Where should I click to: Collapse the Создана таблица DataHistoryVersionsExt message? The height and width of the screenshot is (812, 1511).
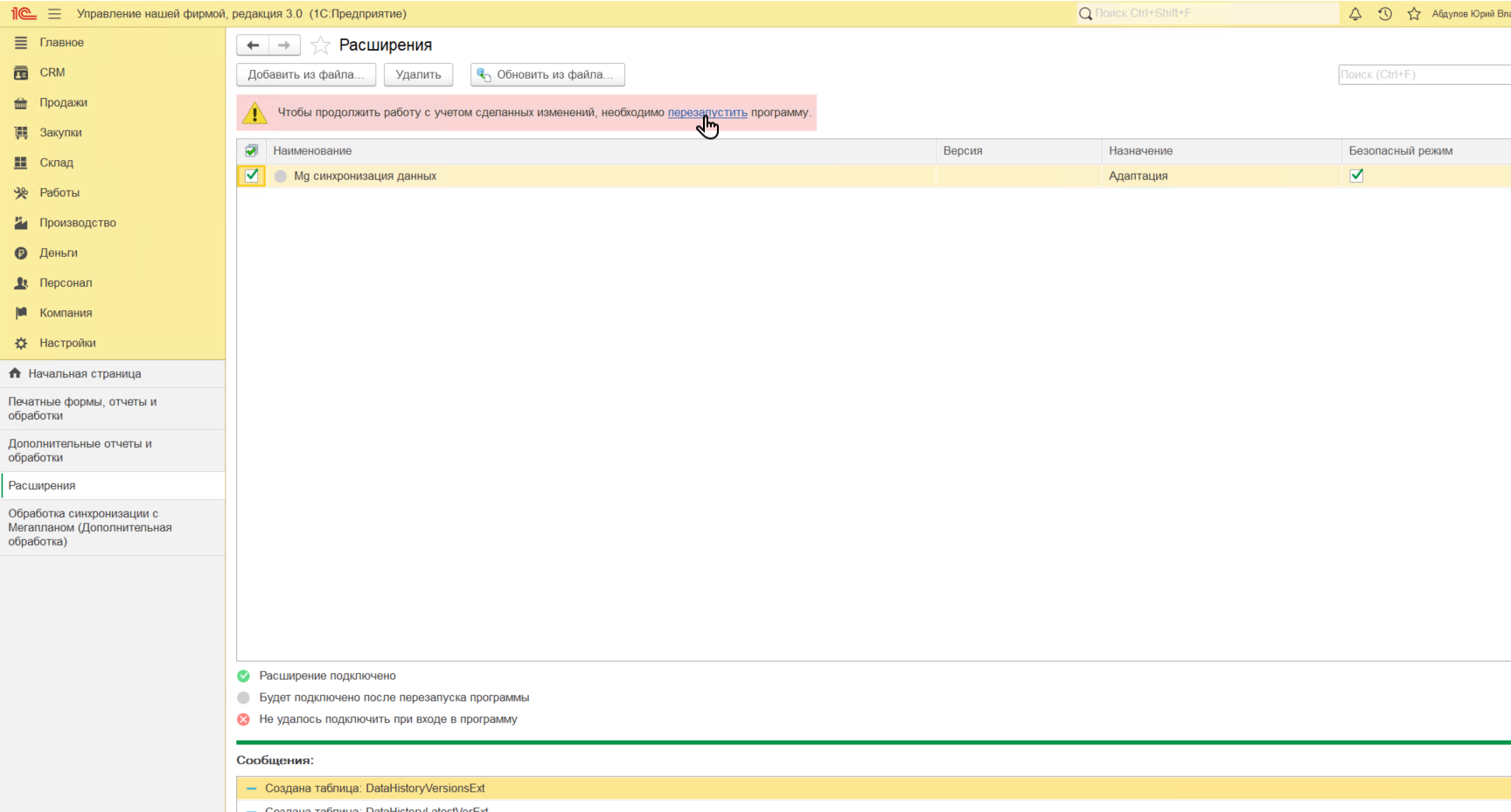(x=251, y=788)
